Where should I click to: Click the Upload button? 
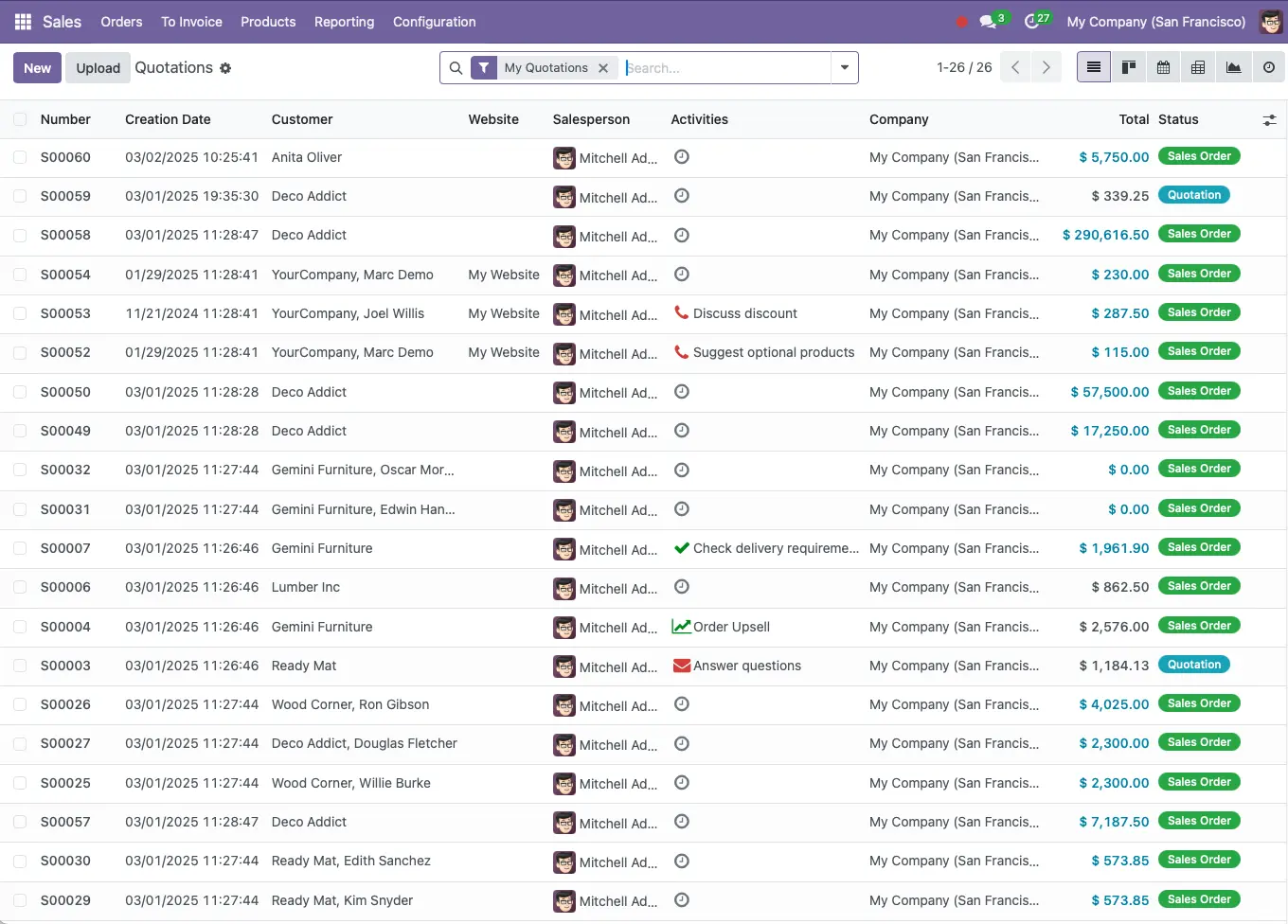coord(97,67)
